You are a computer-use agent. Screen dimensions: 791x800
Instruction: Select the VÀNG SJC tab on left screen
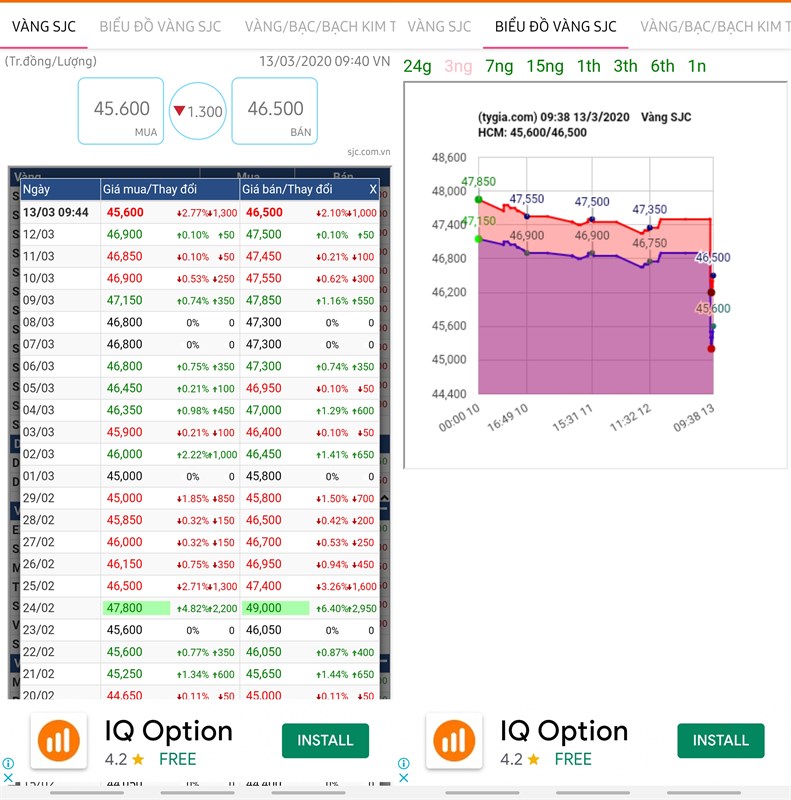[44, 27]
